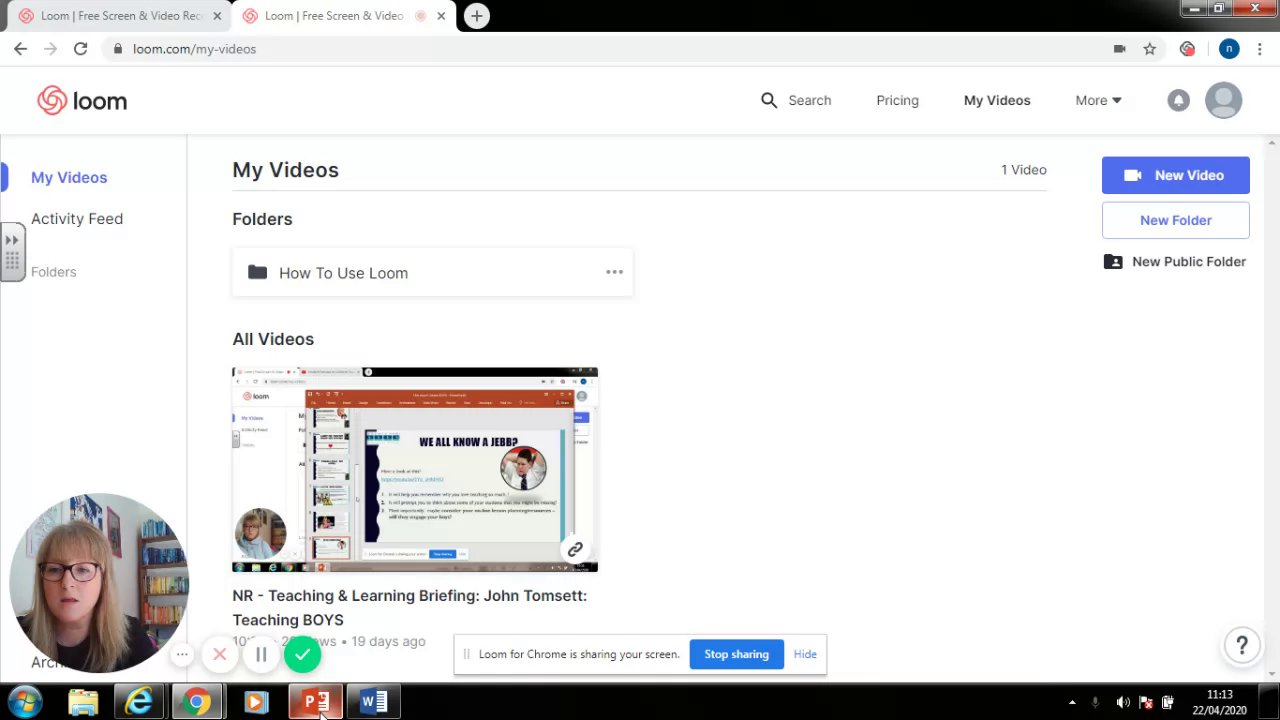Image resolution: width=1280 pixels, height=720 pixels.
Task: Open How To Use Loom folder options
Action: (x=614, y=272)
